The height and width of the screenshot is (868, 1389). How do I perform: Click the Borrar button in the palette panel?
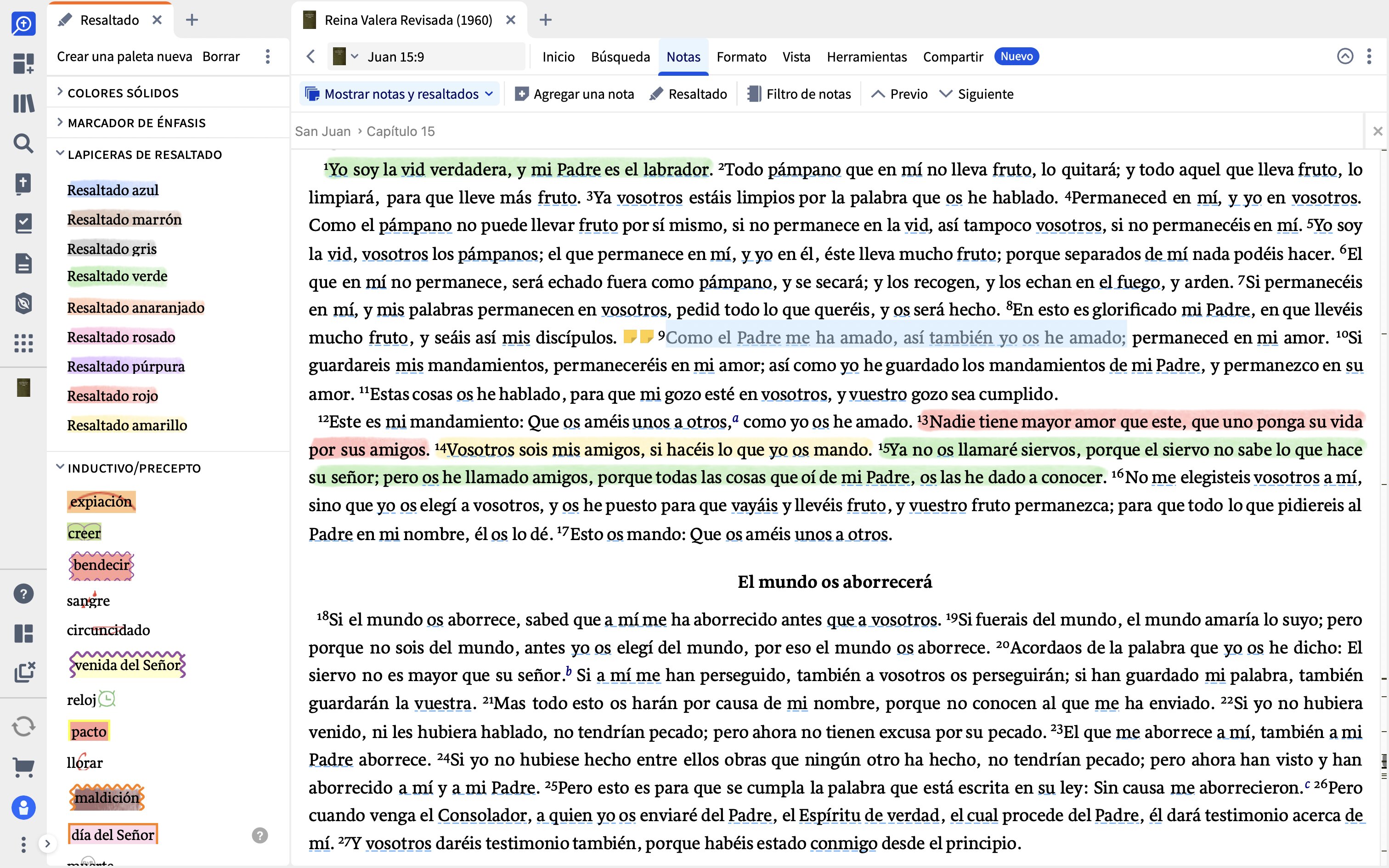click(221, 56)
